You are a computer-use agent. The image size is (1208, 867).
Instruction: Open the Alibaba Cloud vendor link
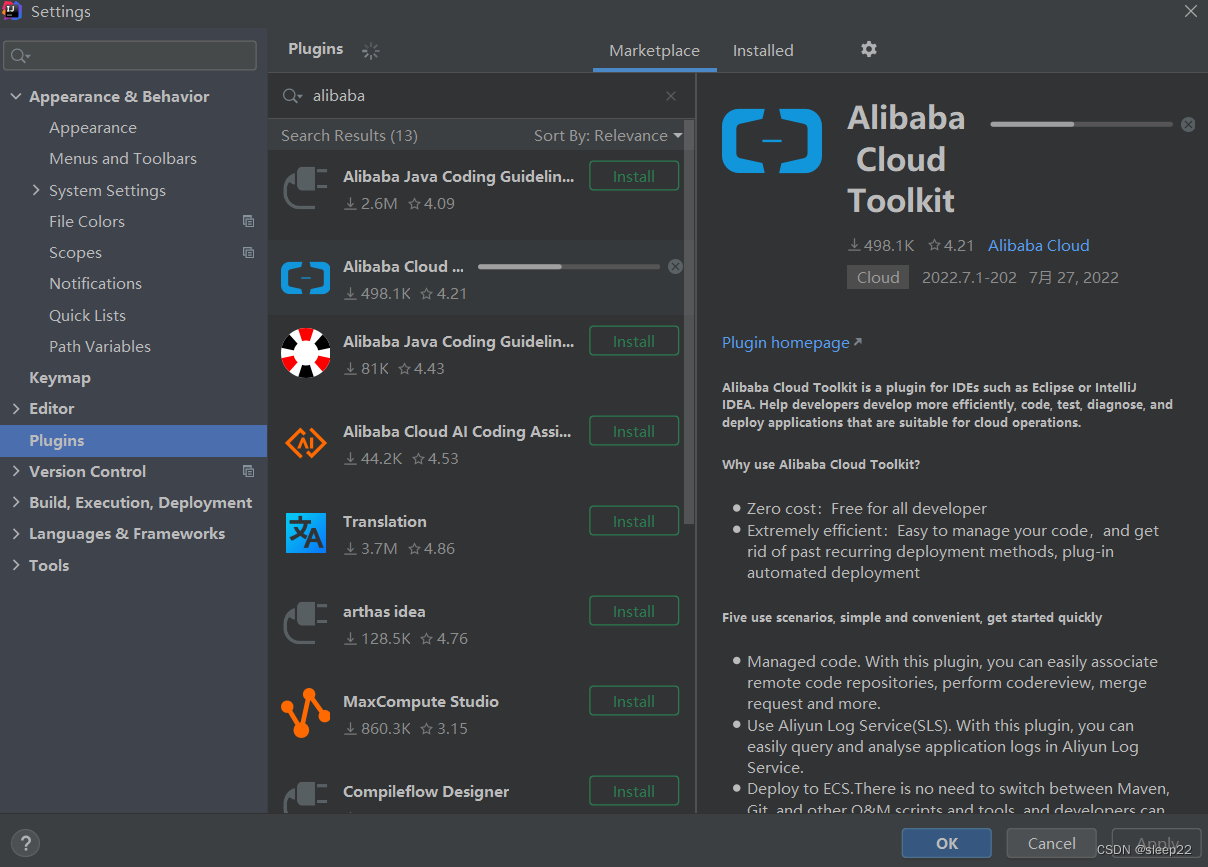tap(1038, 246)
